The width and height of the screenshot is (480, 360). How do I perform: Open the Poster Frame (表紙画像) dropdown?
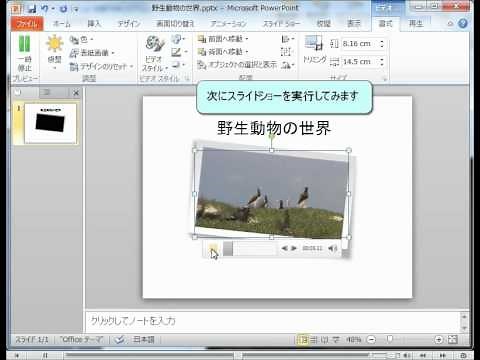click(92, 53)
